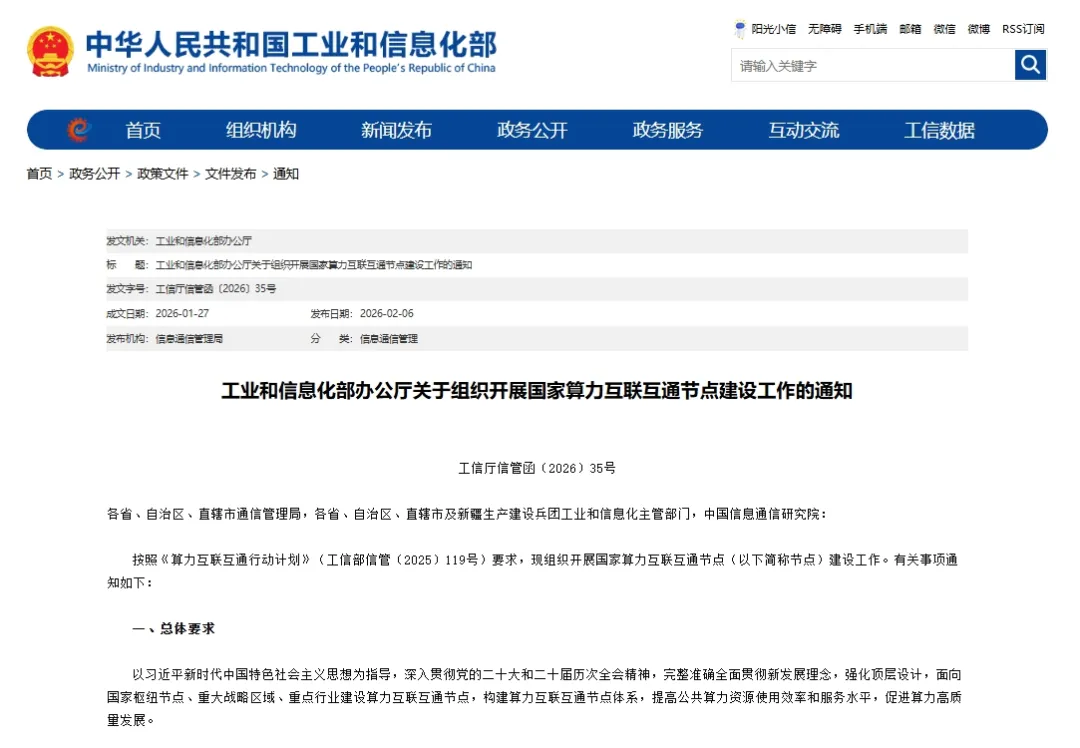Screen dimensions: 1080x748
Task: Go to 政务公开 in main navigation
Action: 532,131
